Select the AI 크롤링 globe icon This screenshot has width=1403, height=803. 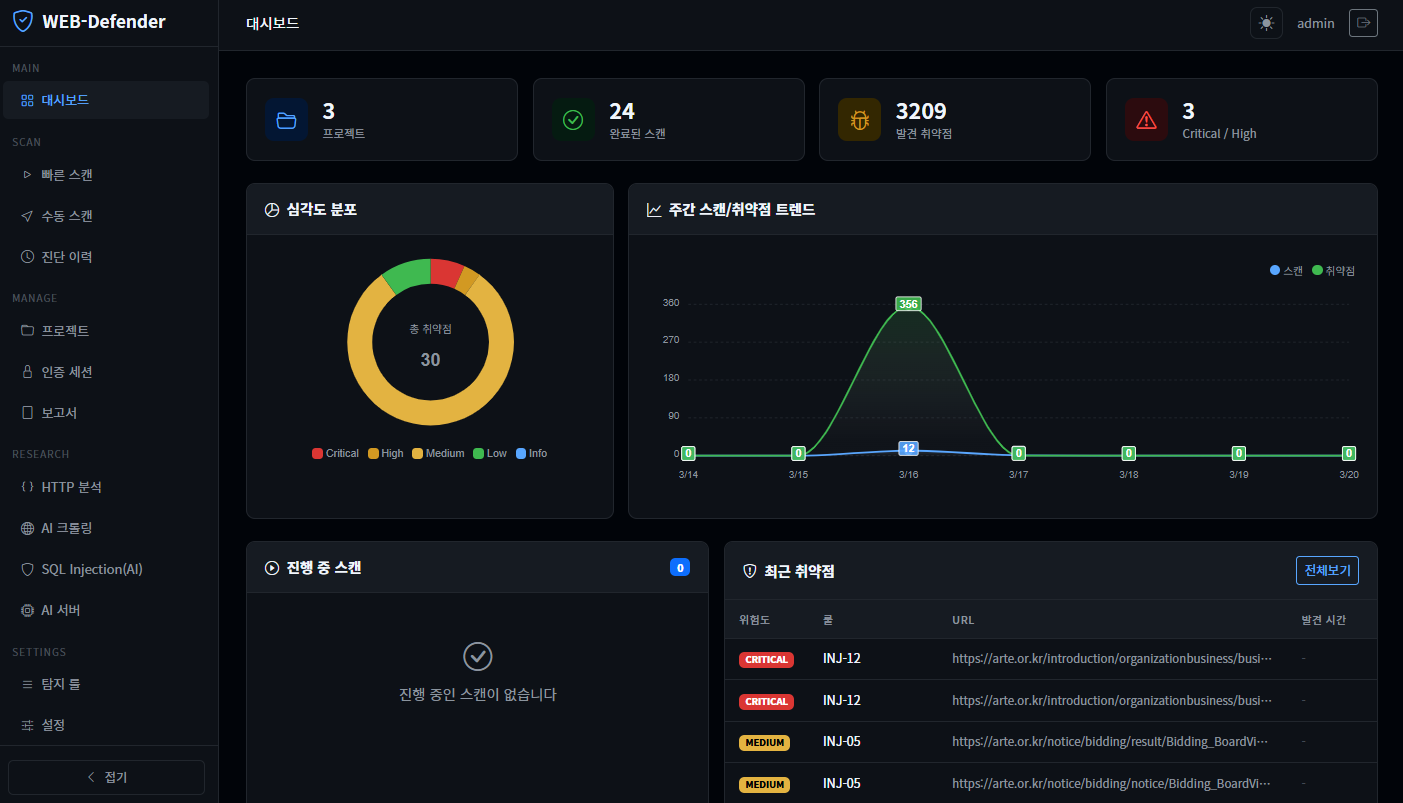pos(28,528)
